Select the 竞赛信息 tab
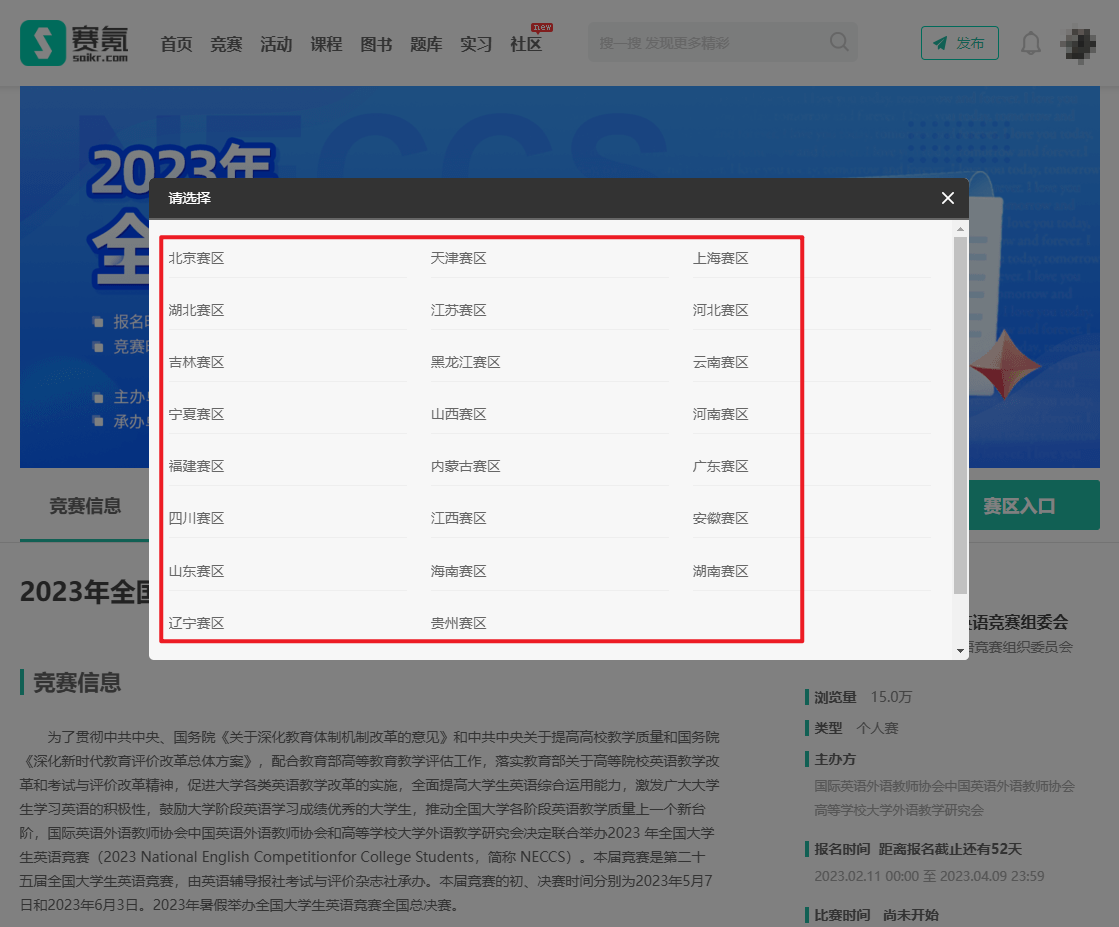This screenshot has height=927, width=1119. click(x=85, y=506)
